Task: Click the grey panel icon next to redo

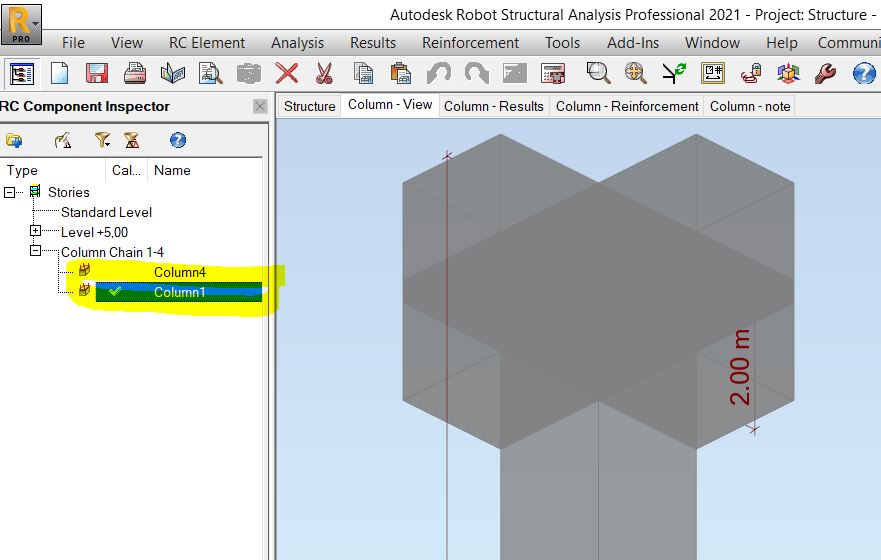Action: tap(515, 74)
